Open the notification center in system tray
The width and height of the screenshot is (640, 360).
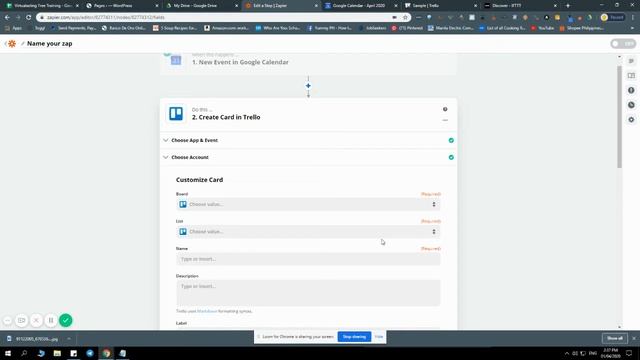629,353
